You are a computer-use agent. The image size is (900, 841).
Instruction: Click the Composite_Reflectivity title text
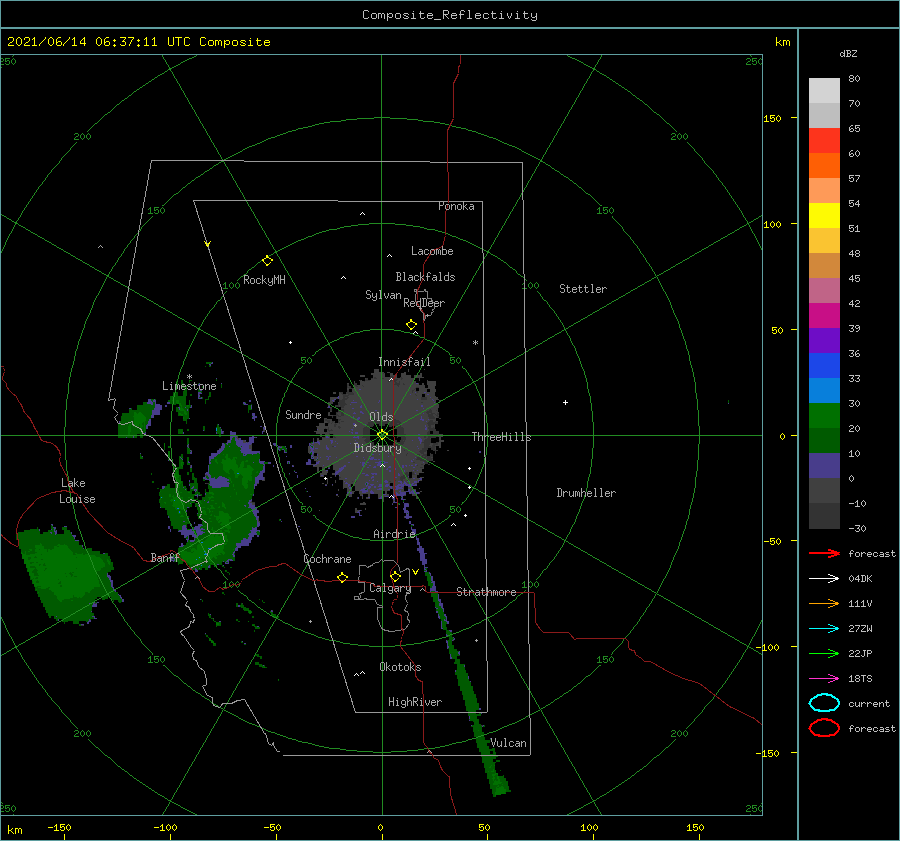point(450,15)
